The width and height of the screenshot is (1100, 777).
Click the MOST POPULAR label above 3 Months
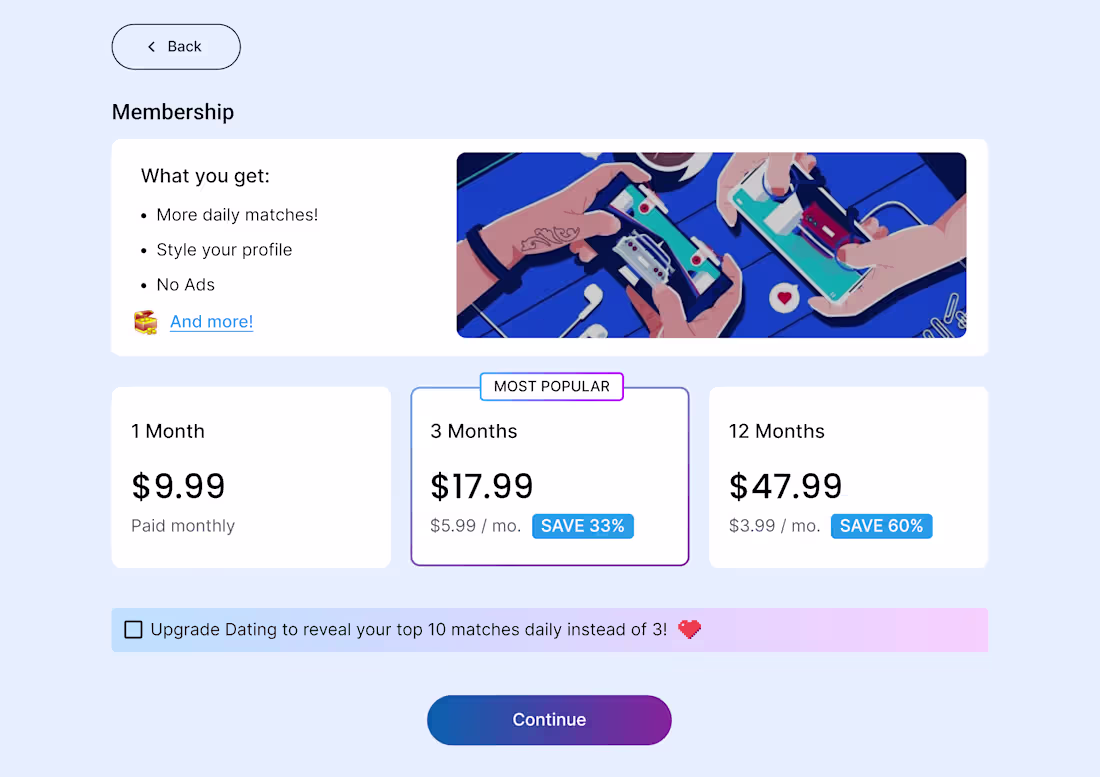pyautogui.click(x=551, y=386)
